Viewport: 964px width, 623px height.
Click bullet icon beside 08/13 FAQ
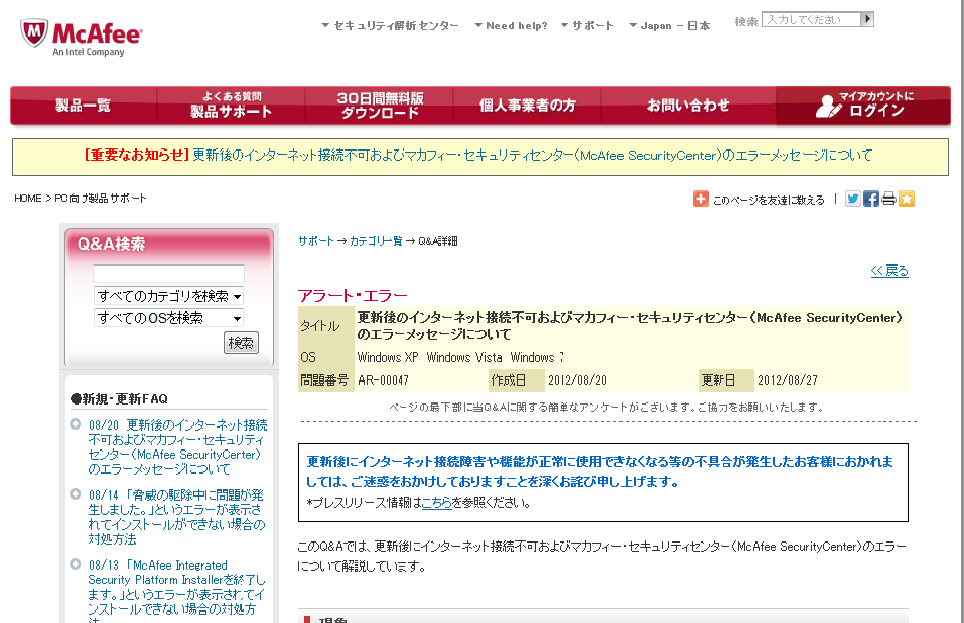76,564
